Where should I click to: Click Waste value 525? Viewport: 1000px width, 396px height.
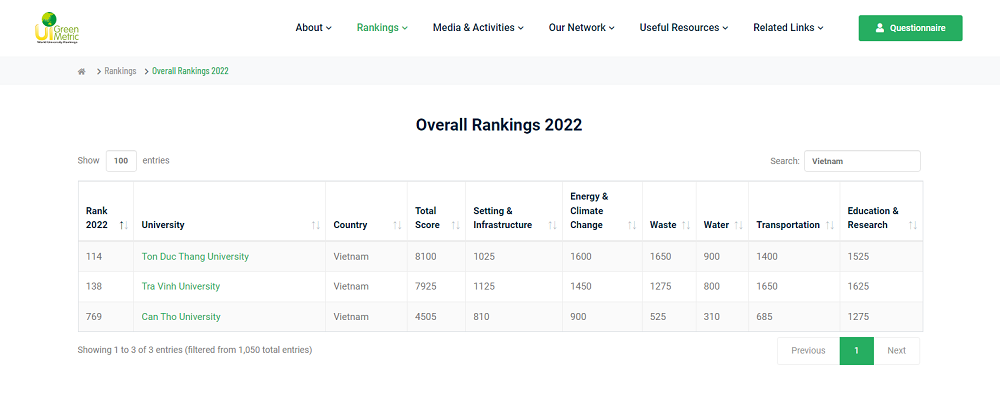click(658, 317)
